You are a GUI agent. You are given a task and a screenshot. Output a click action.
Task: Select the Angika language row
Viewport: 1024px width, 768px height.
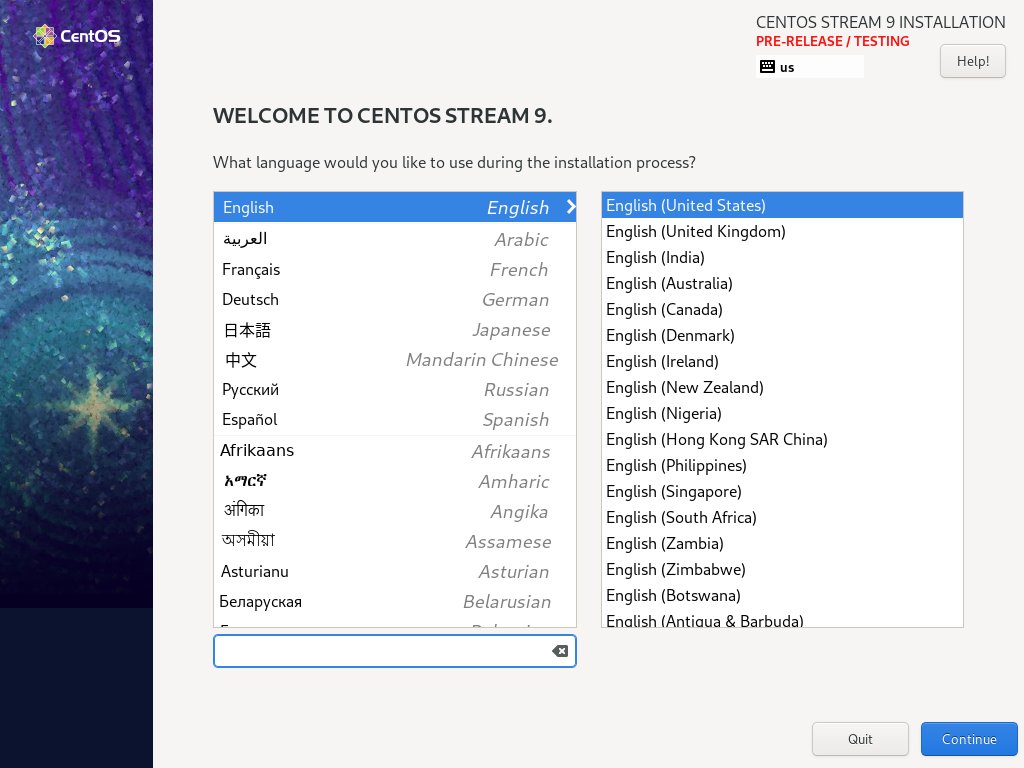(394, 511)
